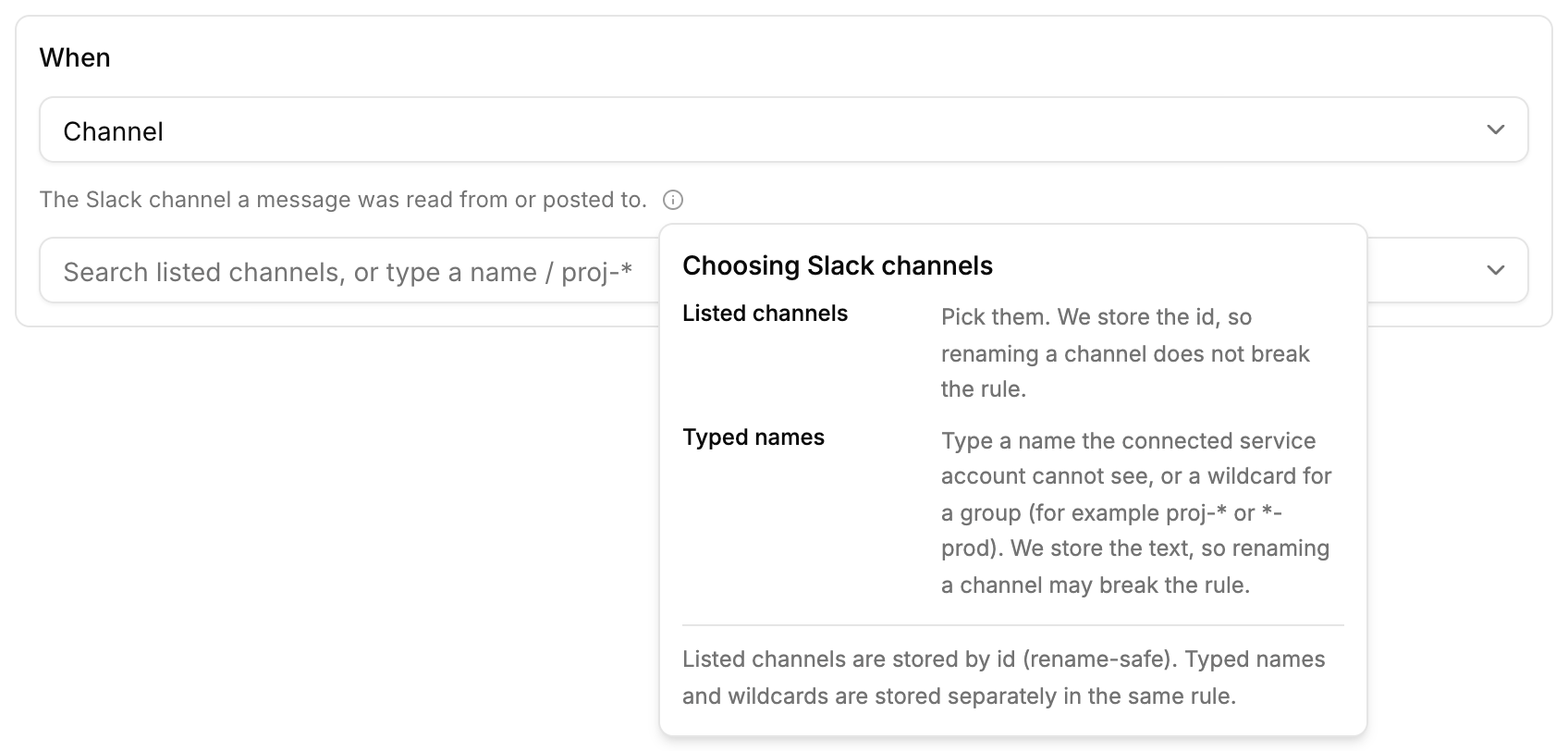Open the Channel condition dropdown
The width and height of the screenshot is (1568, 751).
pyautogui.click(x=783, y=130)
